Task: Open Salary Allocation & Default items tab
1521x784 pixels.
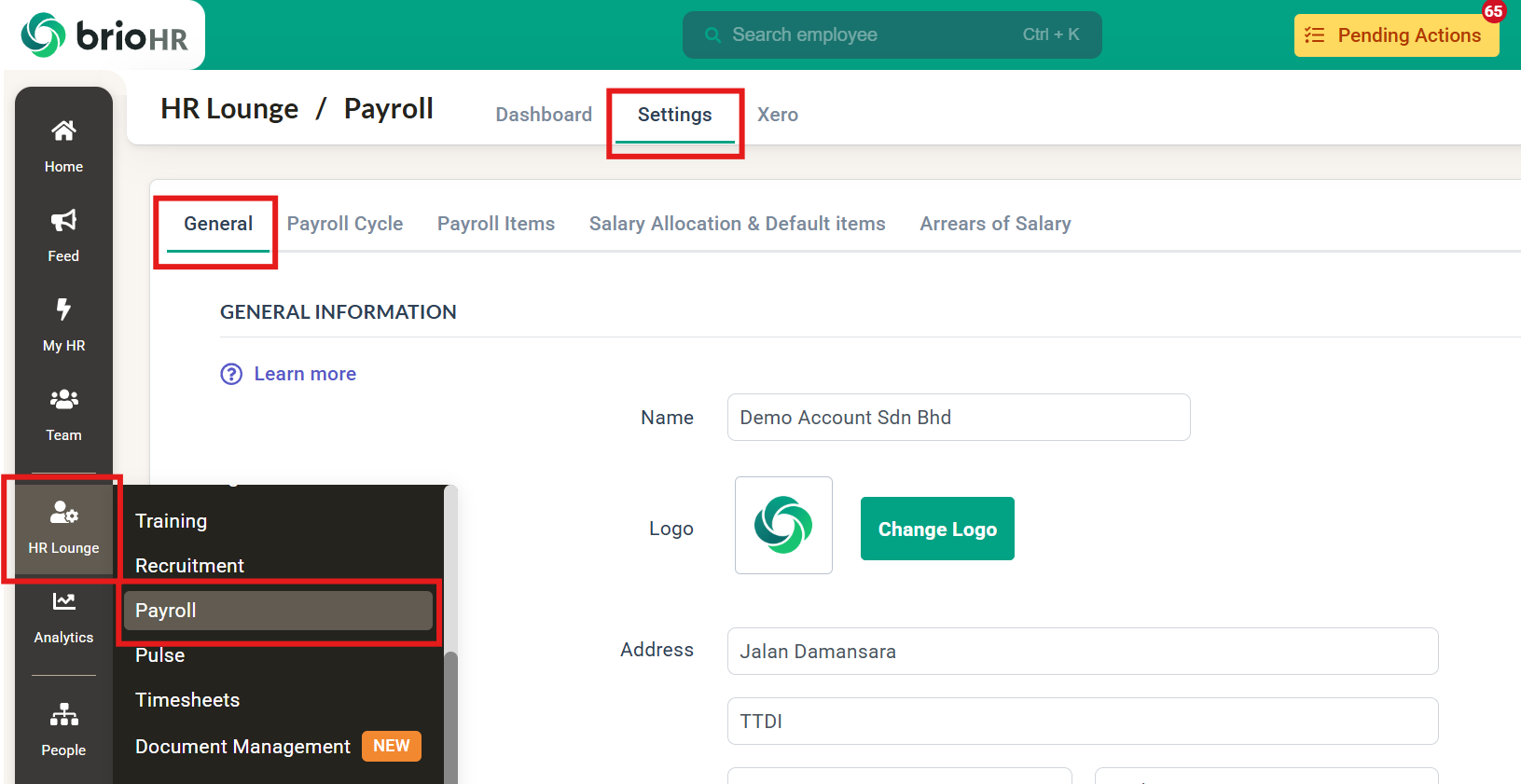Action: point(737,224)
